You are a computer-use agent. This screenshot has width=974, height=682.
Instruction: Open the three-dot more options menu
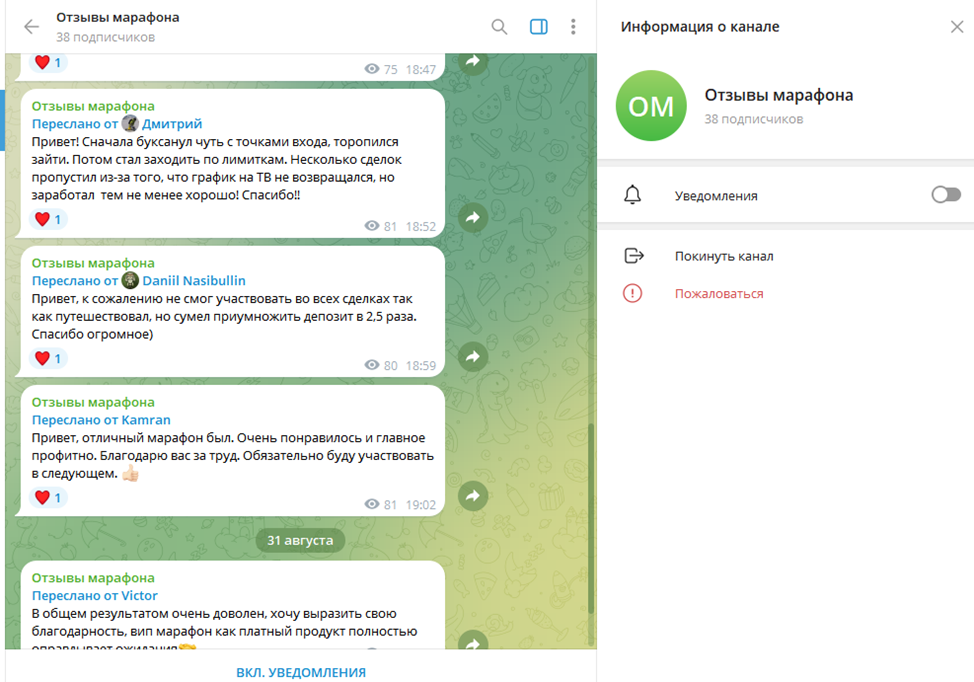[573, 27]
